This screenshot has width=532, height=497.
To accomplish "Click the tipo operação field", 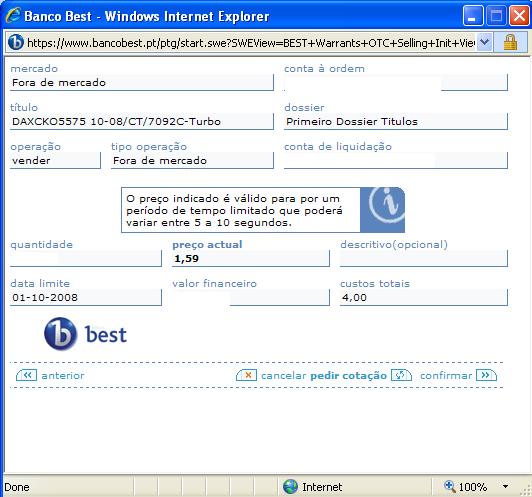I will 192,161.
